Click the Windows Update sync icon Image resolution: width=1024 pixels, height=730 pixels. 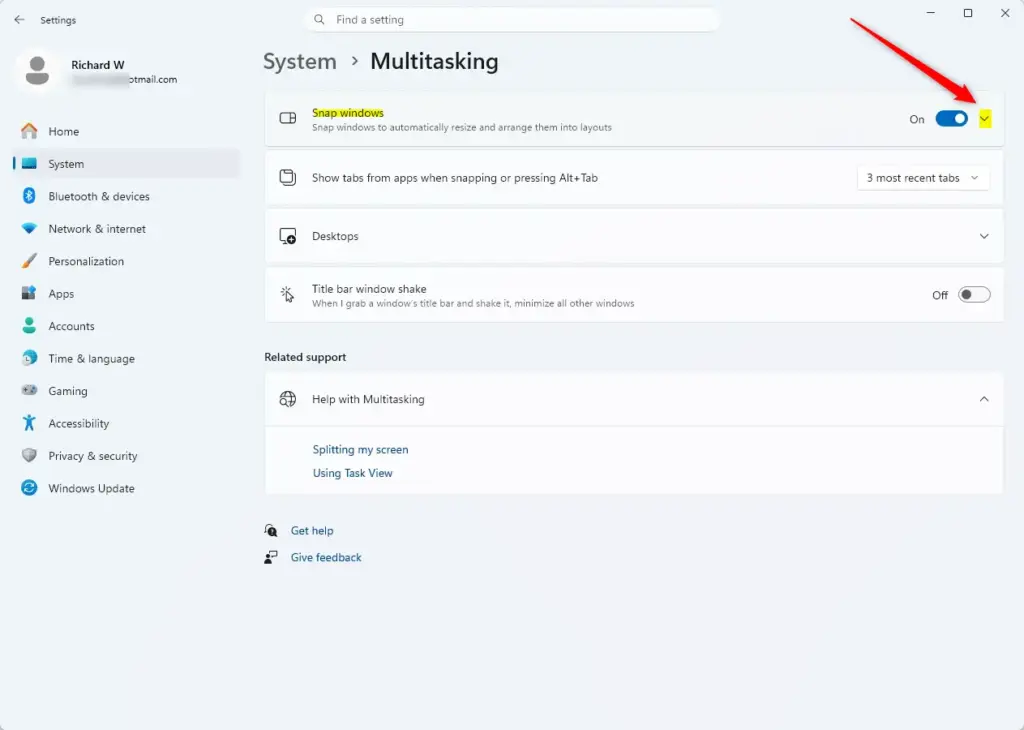29,488
